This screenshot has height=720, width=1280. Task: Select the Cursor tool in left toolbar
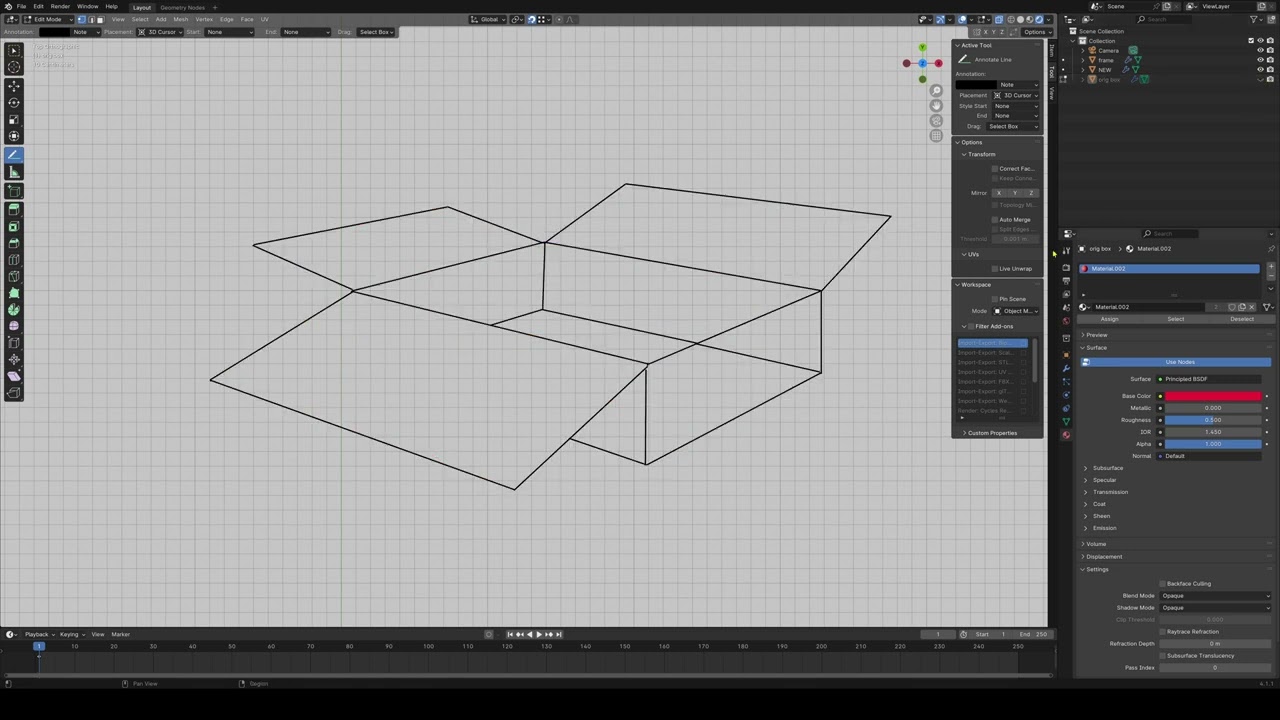[x=14, y=67]
